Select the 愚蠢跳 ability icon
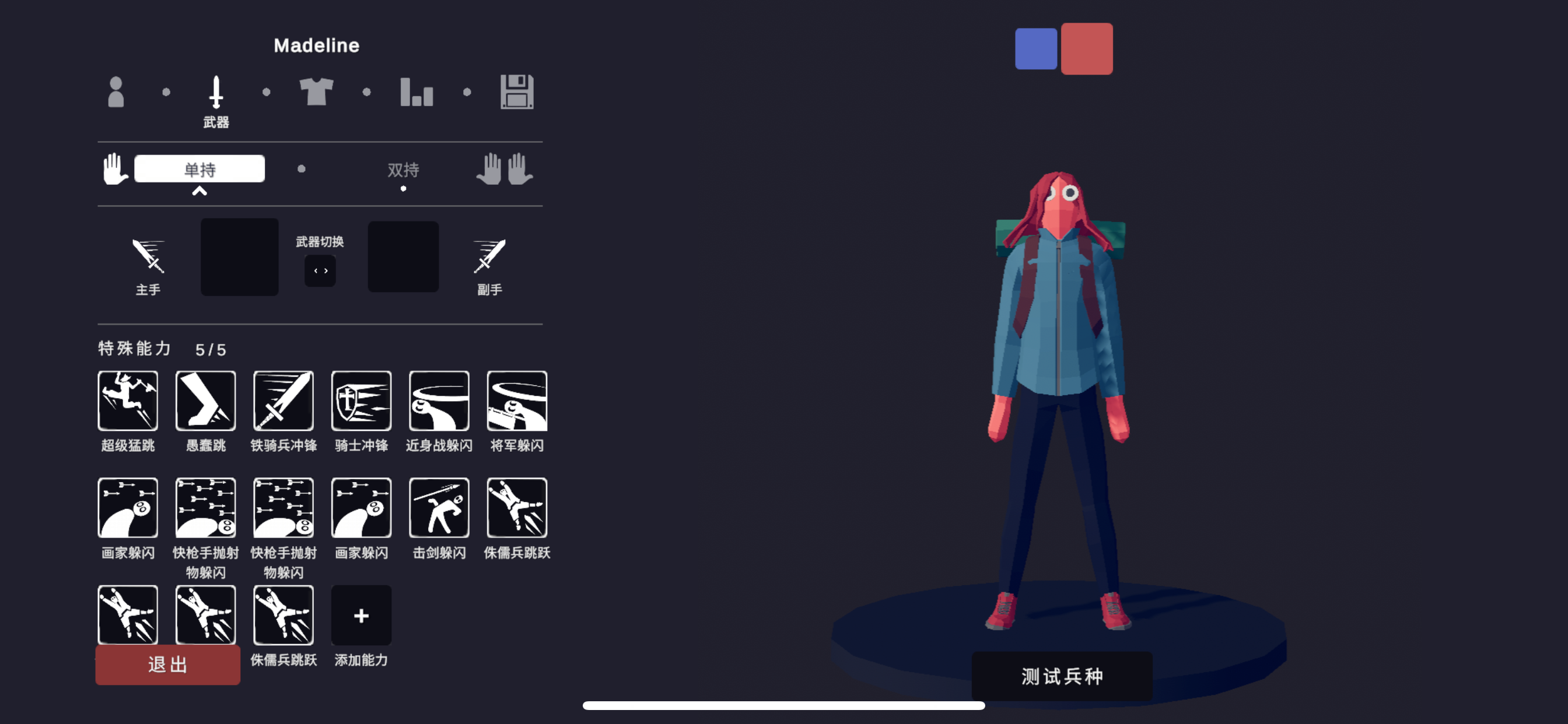1568x724 pixels. click(x=206, y=401)
